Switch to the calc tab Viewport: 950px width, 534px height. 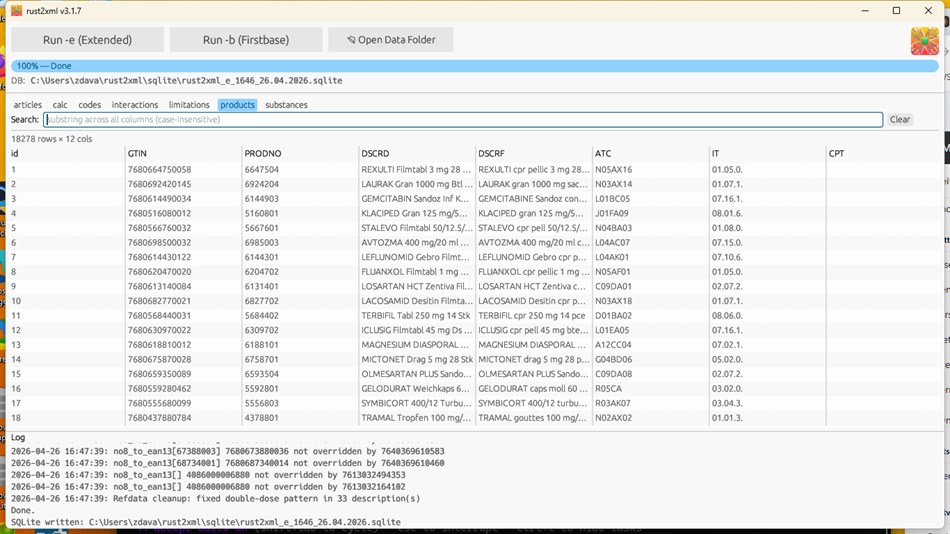60,105
